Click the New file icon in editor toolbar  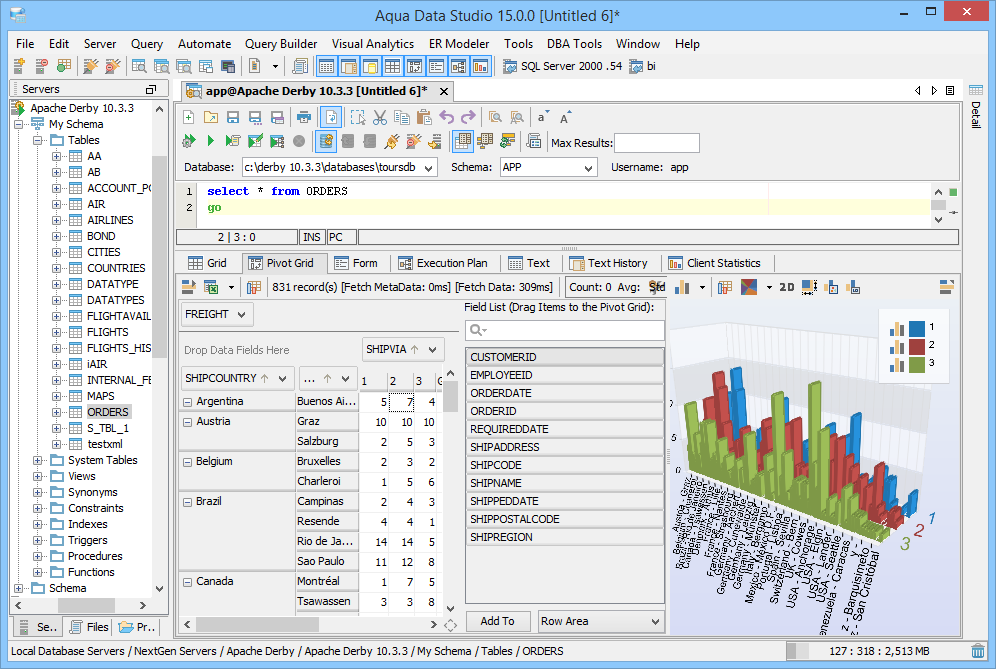[x=189, y=117]
